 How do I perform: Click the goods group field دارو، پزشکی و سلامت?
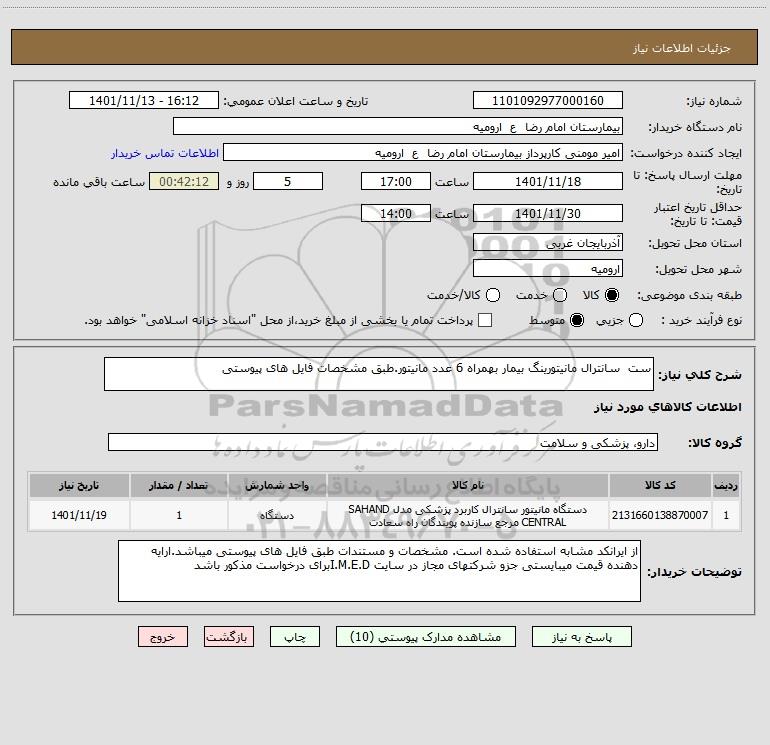[x=383, y=442]
